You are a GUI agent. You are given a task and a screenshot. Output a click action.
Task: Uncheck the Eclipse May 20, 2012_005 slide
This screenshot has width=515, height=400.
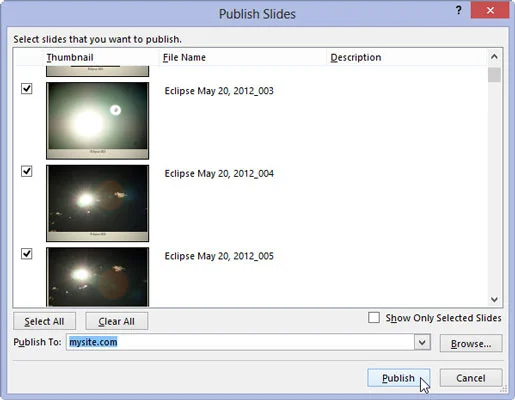point(27,254)
